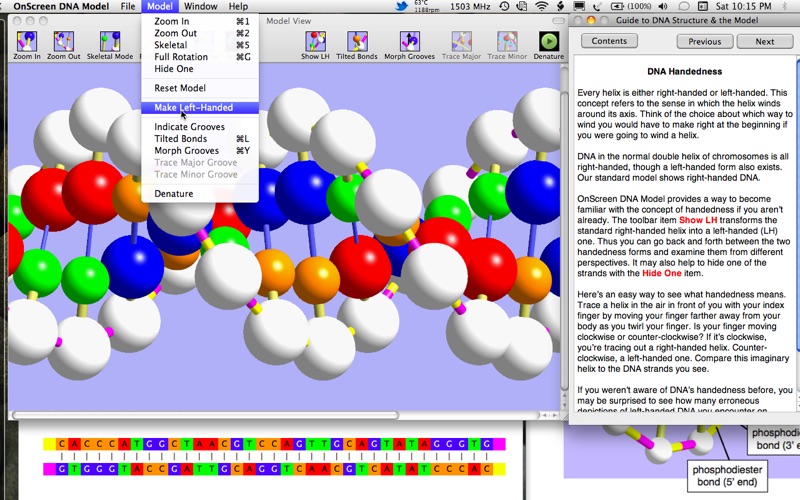This screenshot has height=500, width=800.
Task: Open the File menu
Action: tap(128, 6)
